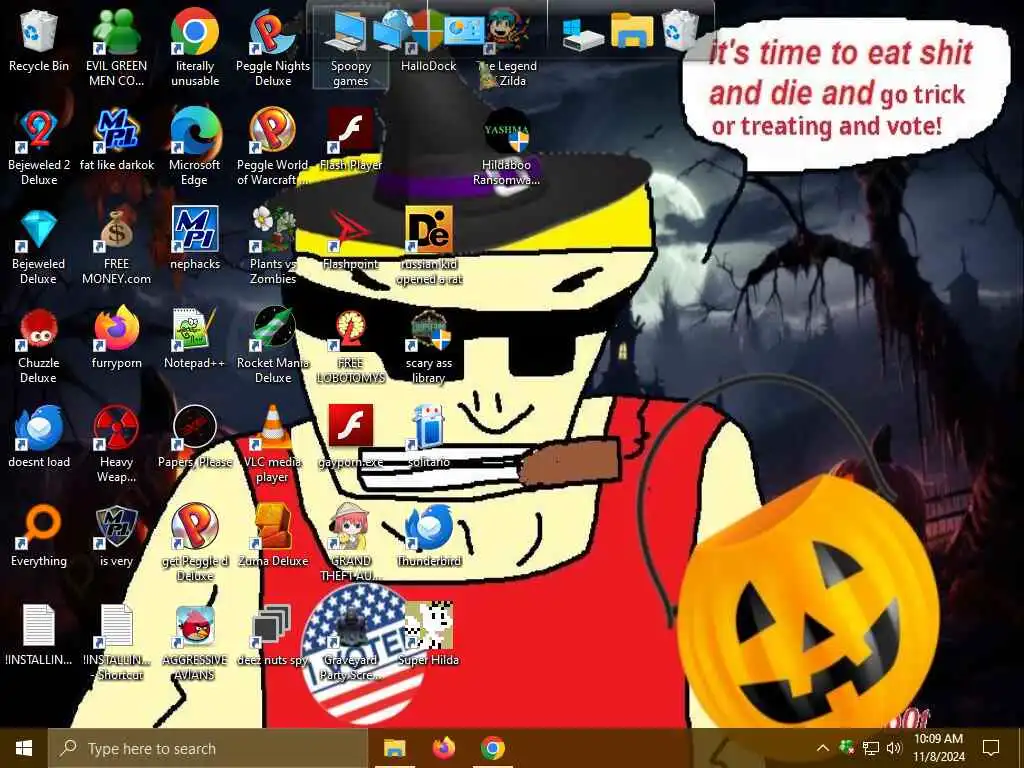Launch Plants vs Zombies
The image size is (1024, 768).
tap(273, 246)
